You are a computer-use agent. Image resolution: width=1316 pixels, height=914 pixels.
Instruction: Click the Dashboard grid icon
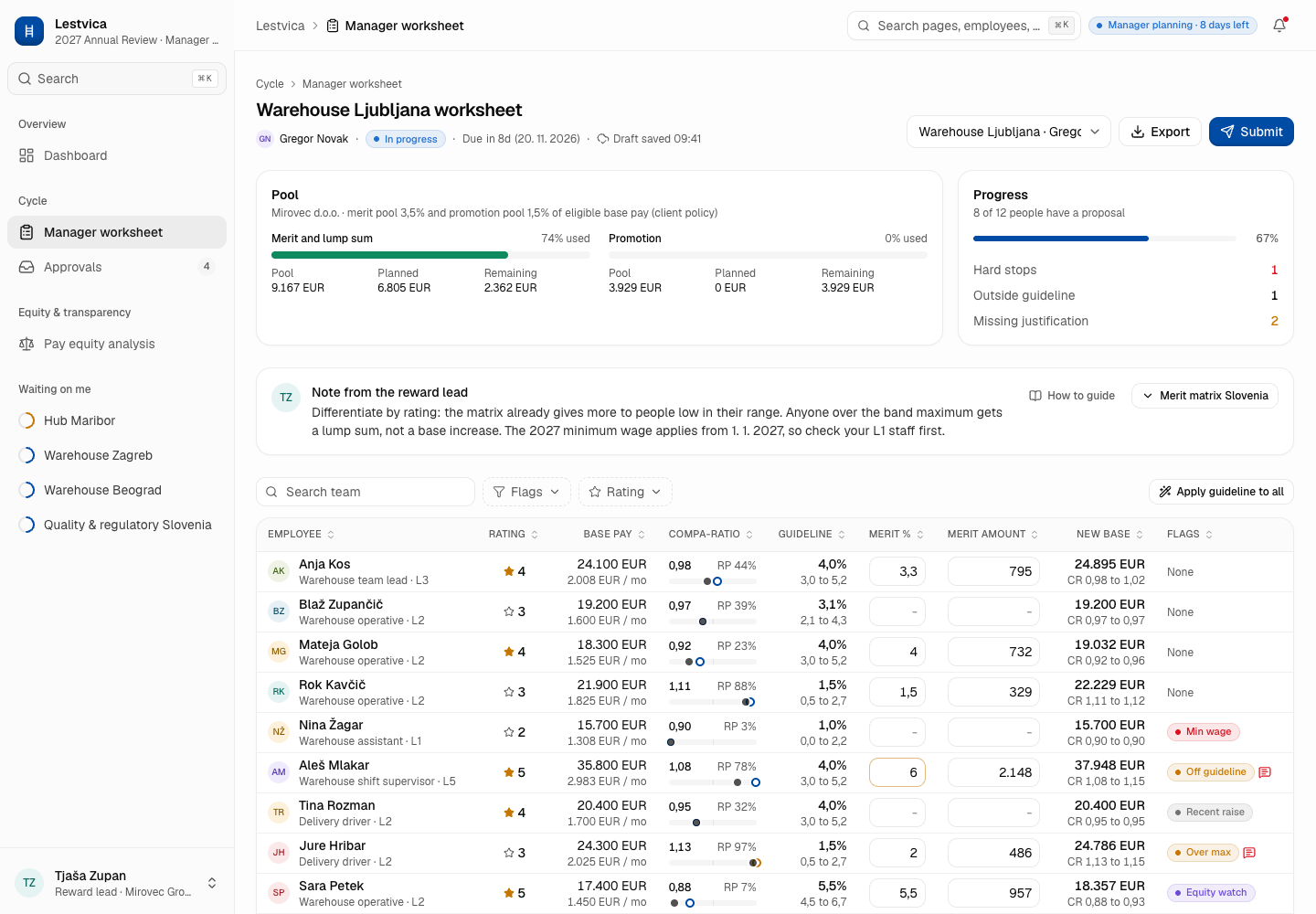coord(27,155)
